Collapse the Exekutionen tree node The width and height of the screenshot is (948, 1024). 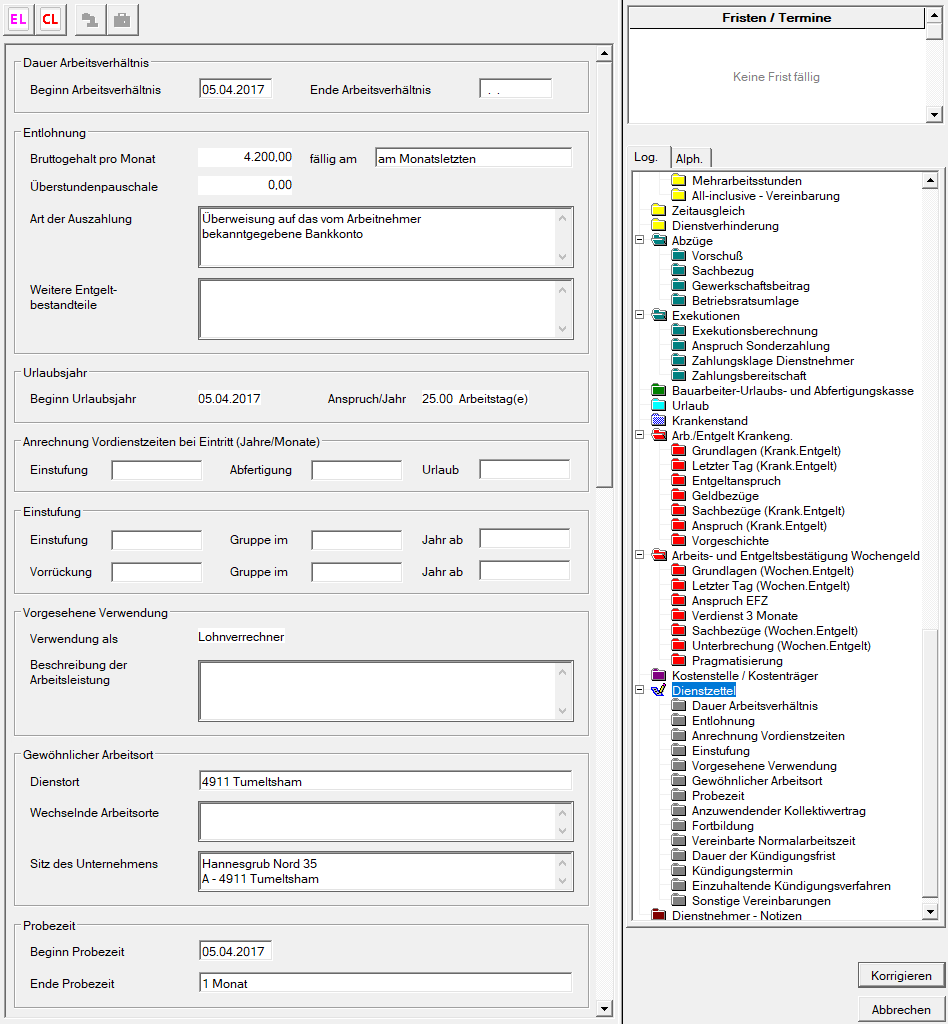(x=639, y=316)
